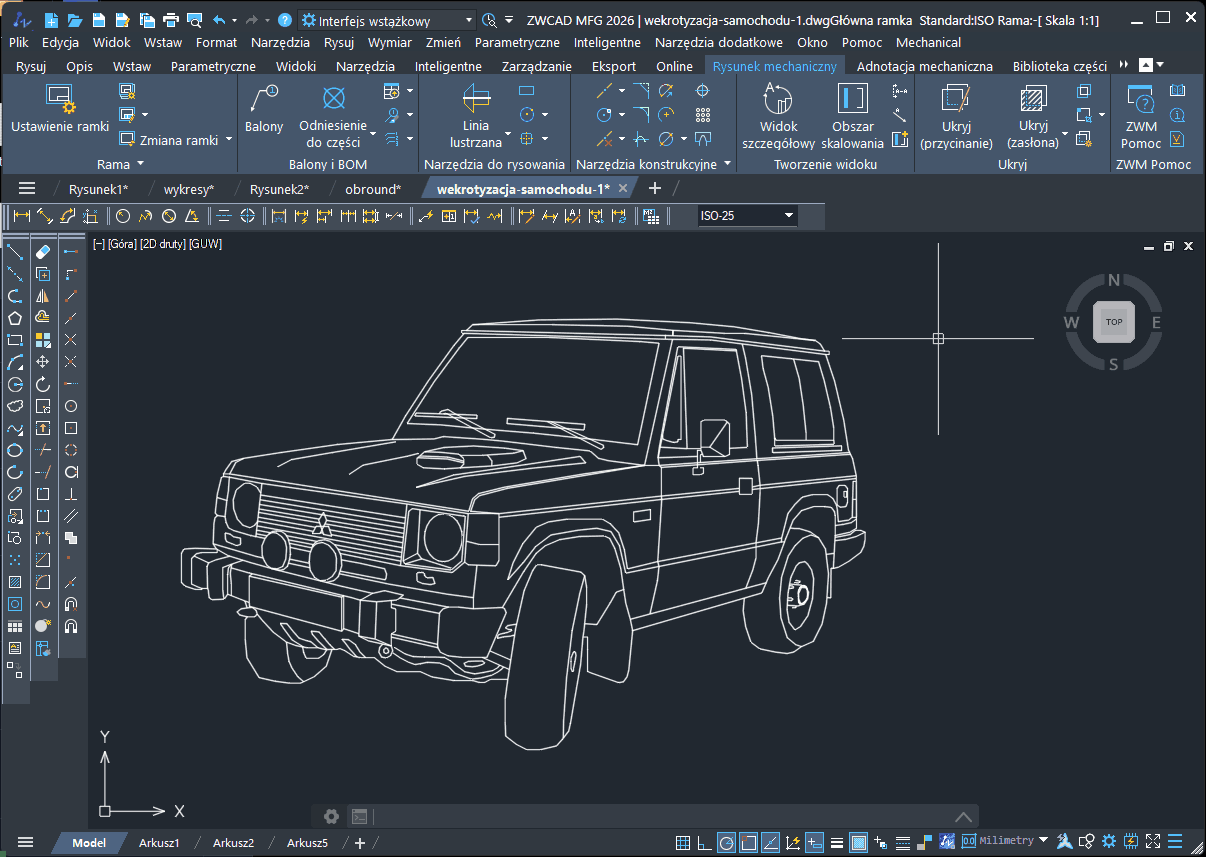Select the eraser tool in left toolbar
Viewport: 1206px width, 857px height.
click(43, 252)
